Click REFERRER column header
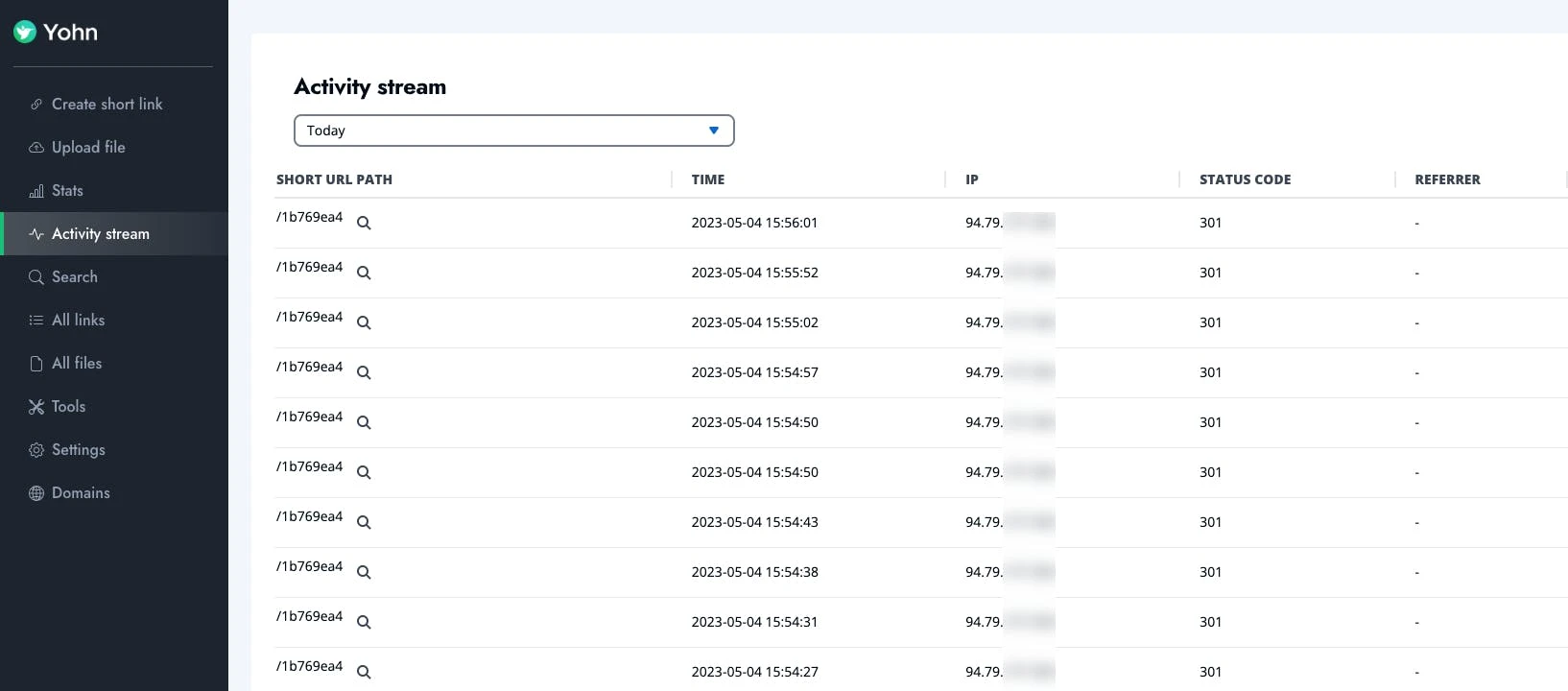1568x691 pixels. 1447,179
